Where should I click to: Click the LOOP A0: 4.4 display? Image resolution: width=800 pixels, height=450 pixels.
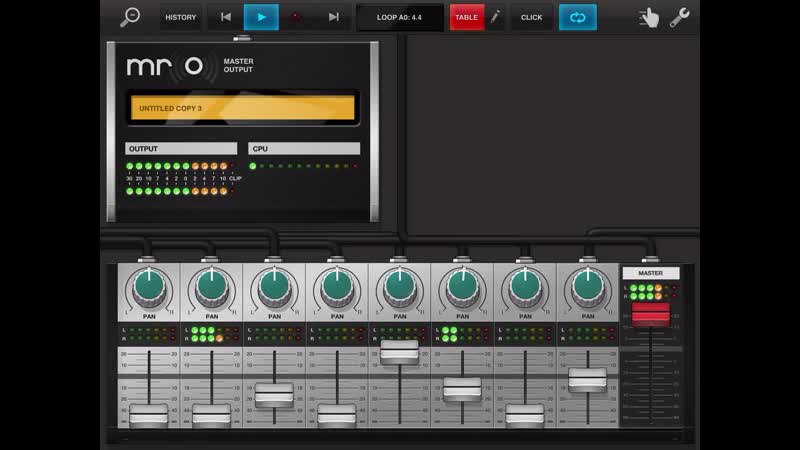[x=399, y=17]
